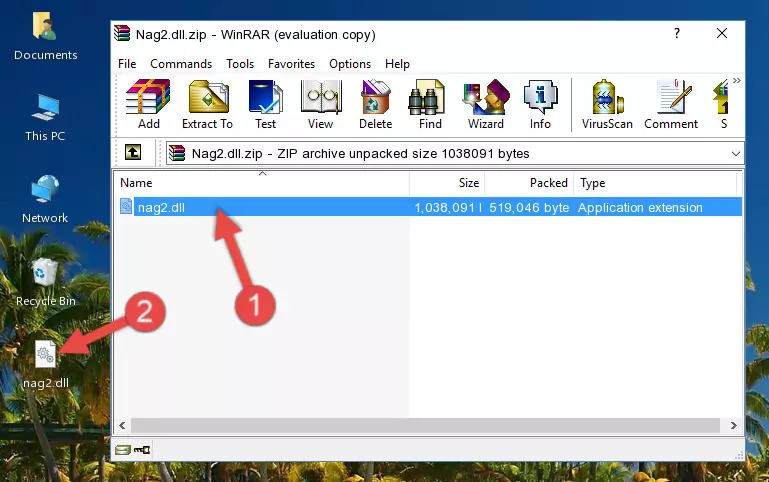Click the drive icon in status bar
The width and height of the screenshot is (769, 482).
(x=123, y=449)
